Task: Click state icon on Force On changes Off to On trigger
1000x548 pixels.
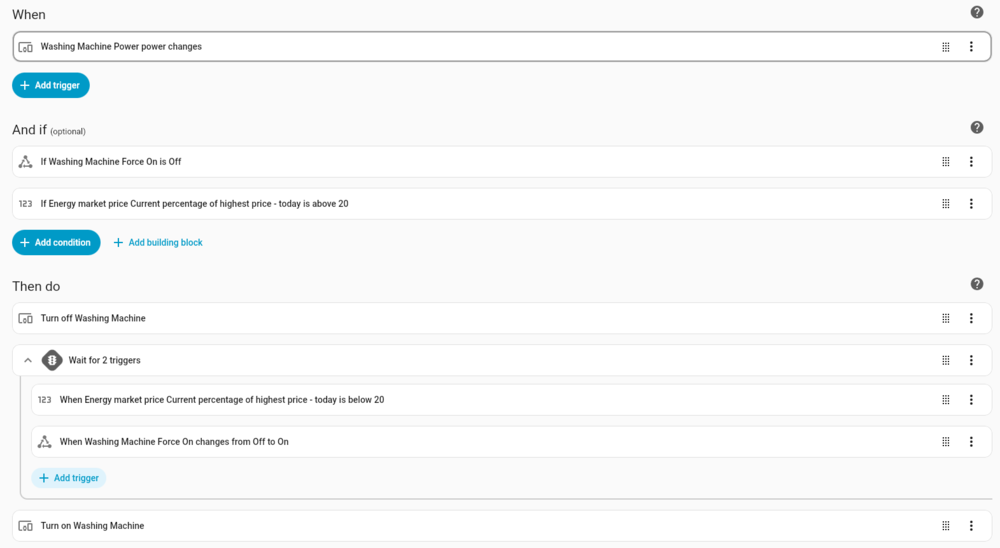Action: [44, 442]
